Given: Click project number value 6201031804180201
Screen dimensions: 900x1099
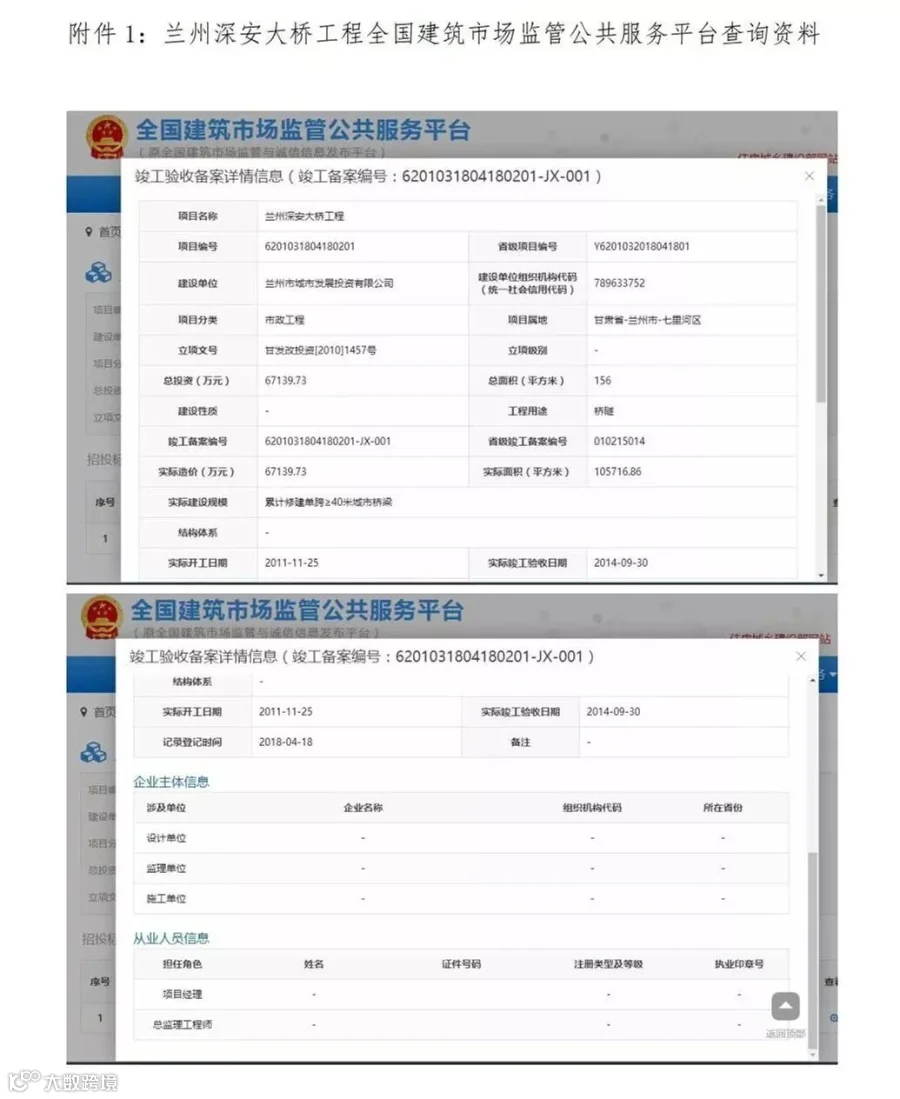Looking at the screenshot, I should [x=310, y=246].
